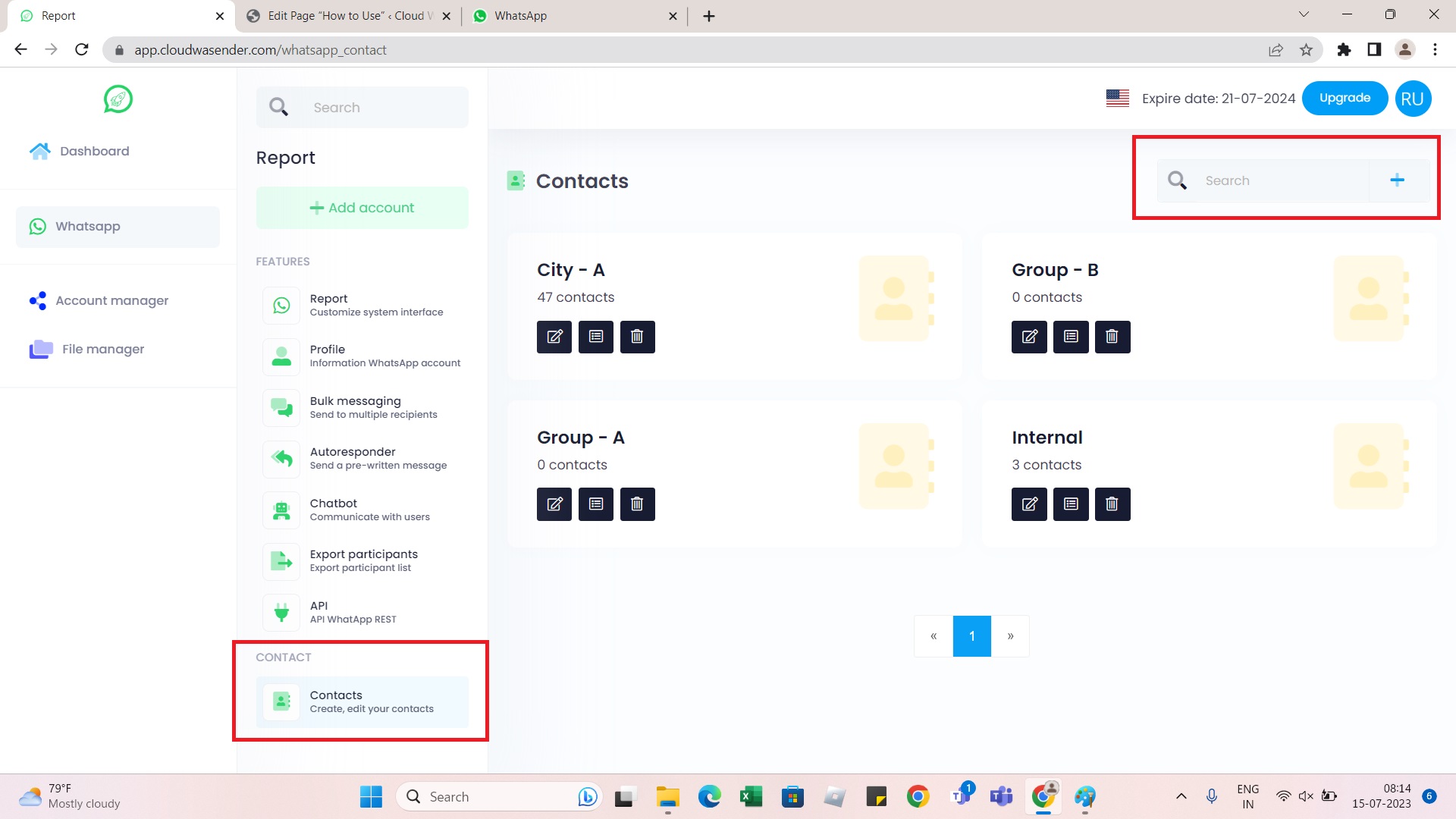Navigate to next page using pagination

pyautogui.click(x=1010, y=635)
